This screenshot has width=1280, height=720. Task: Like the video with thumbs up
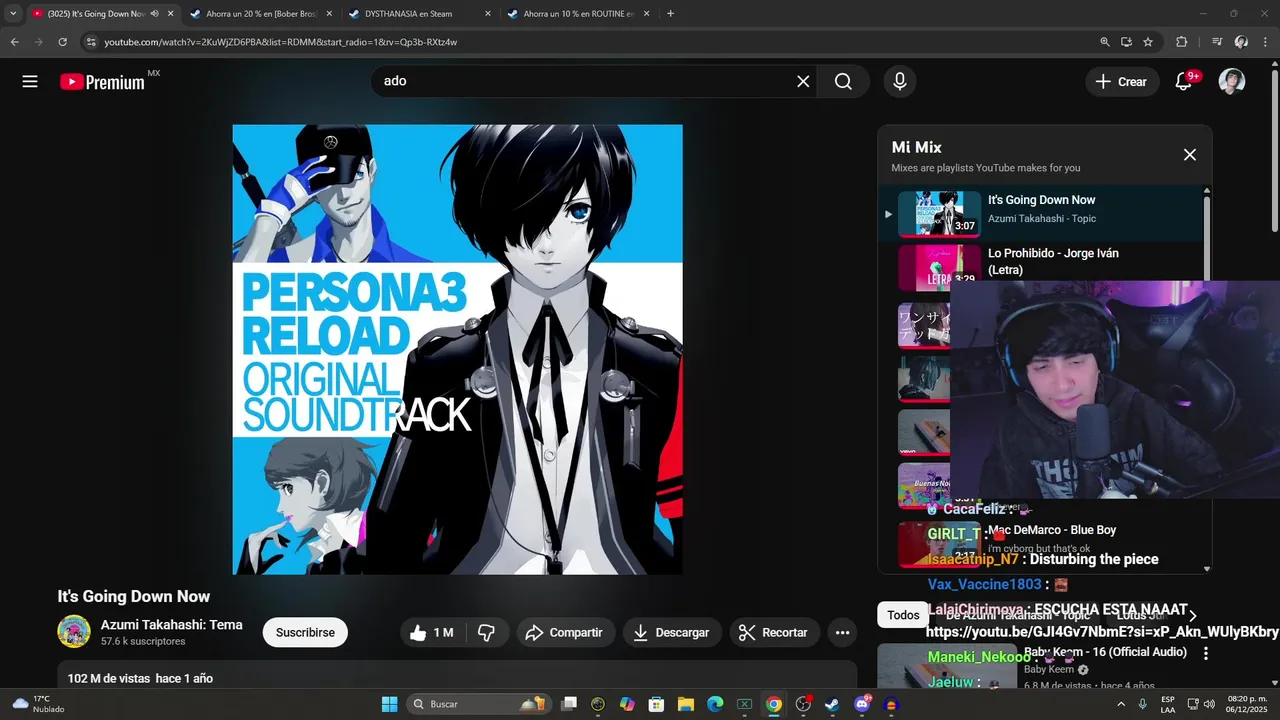(431, 632)
